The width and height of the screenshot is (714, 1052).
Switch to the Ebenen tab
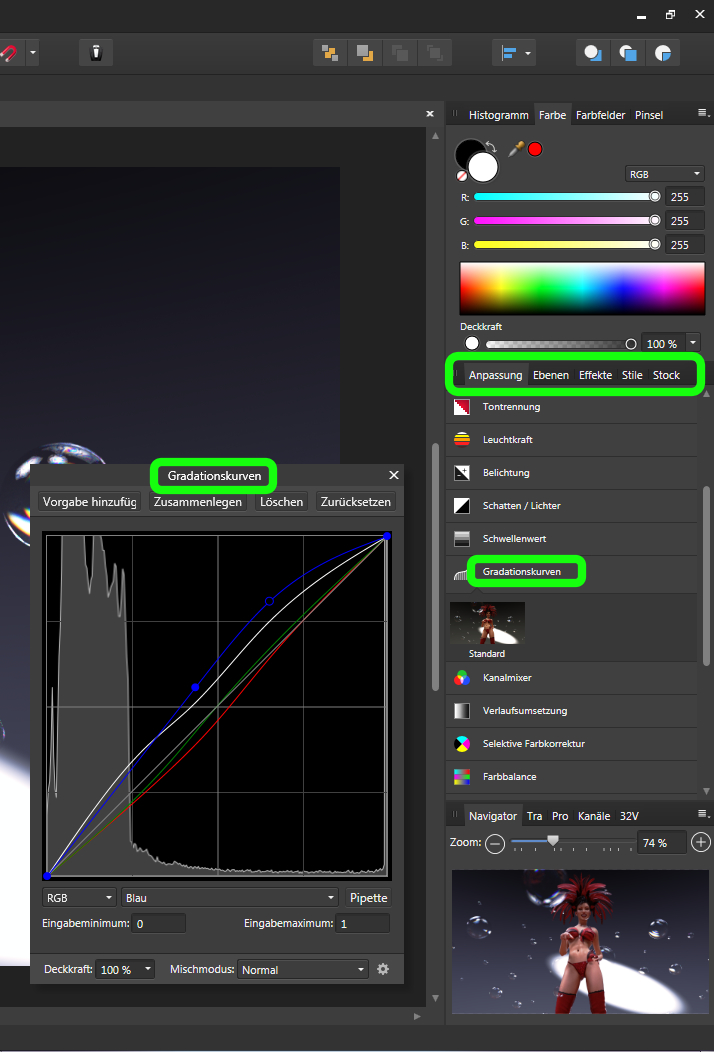(551, 375)
